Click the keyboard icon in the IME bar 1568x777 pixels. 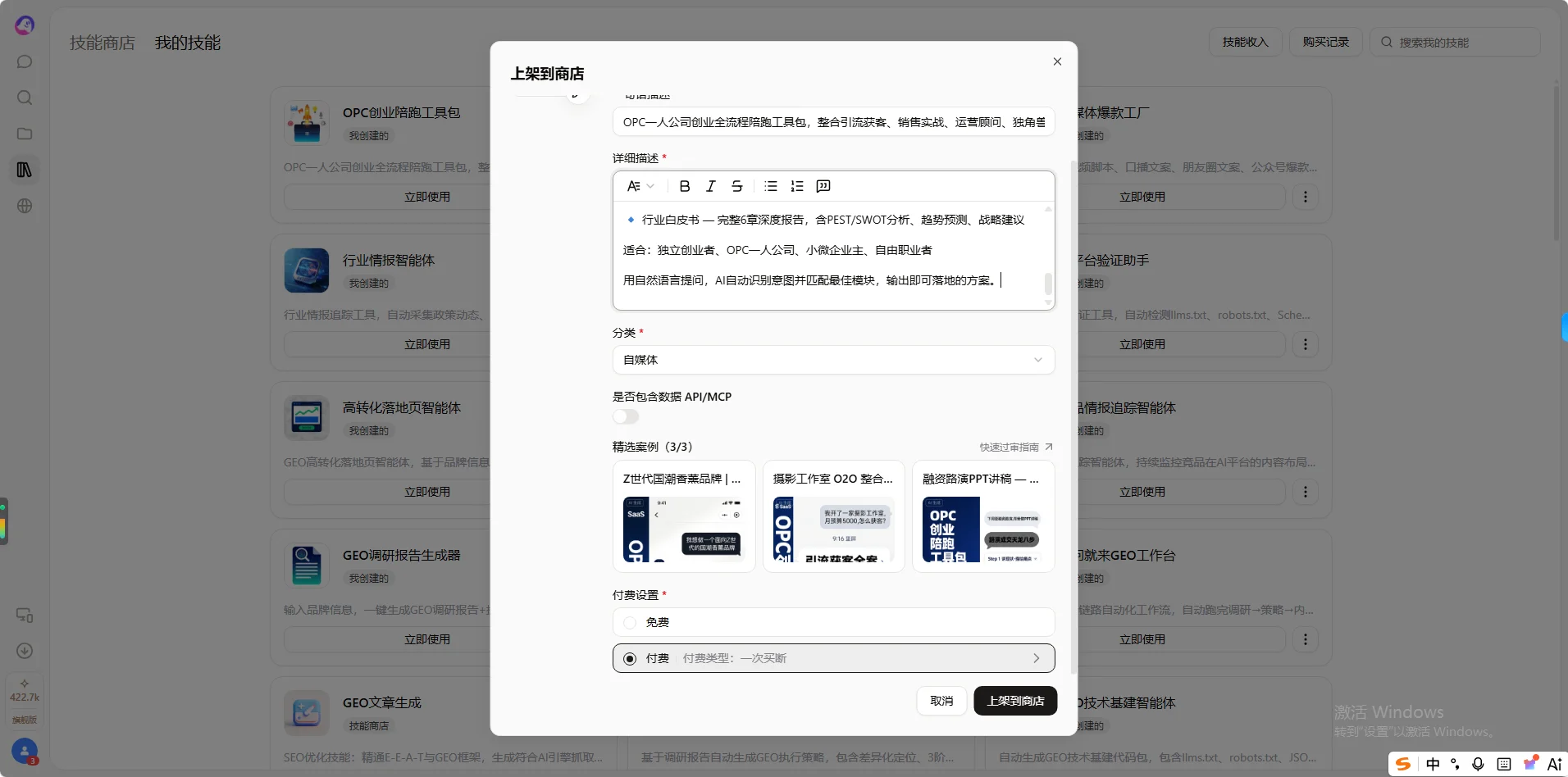[1504, 764]
